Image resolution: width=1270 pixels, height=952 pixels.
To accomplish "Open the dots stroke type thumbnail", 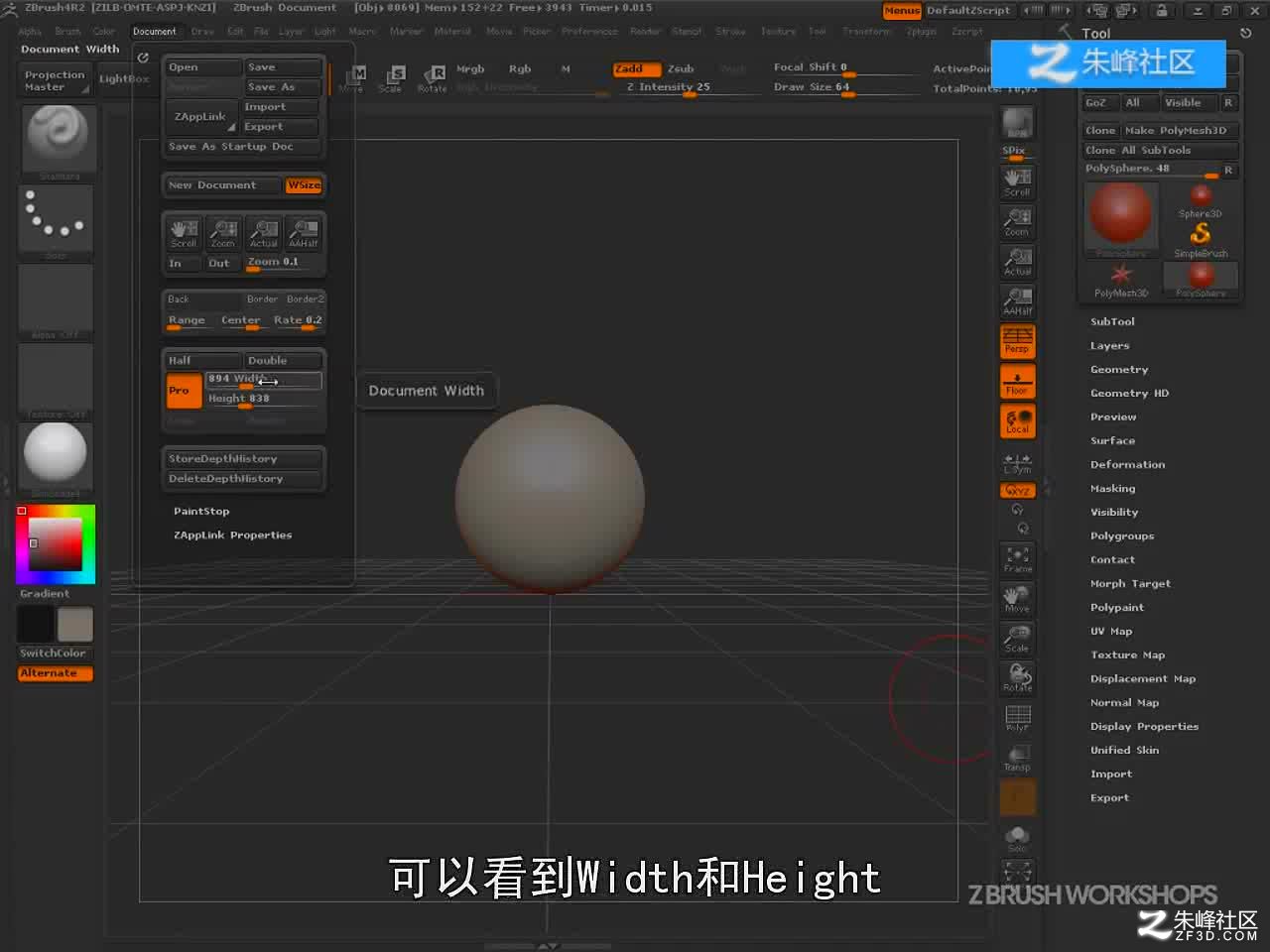I will 57,221.
